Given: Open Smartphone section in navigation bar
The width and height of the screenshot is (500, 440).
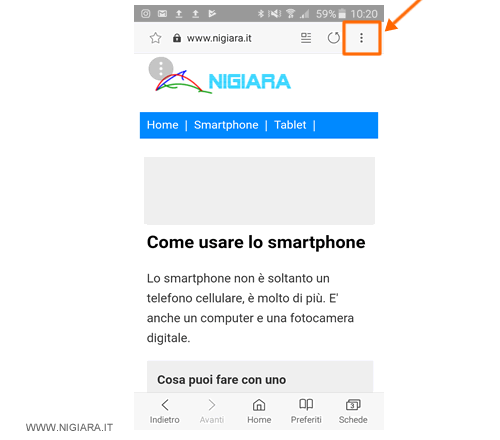Looking at the screenshot, I should pyautogui.click(x=226, y=125).
